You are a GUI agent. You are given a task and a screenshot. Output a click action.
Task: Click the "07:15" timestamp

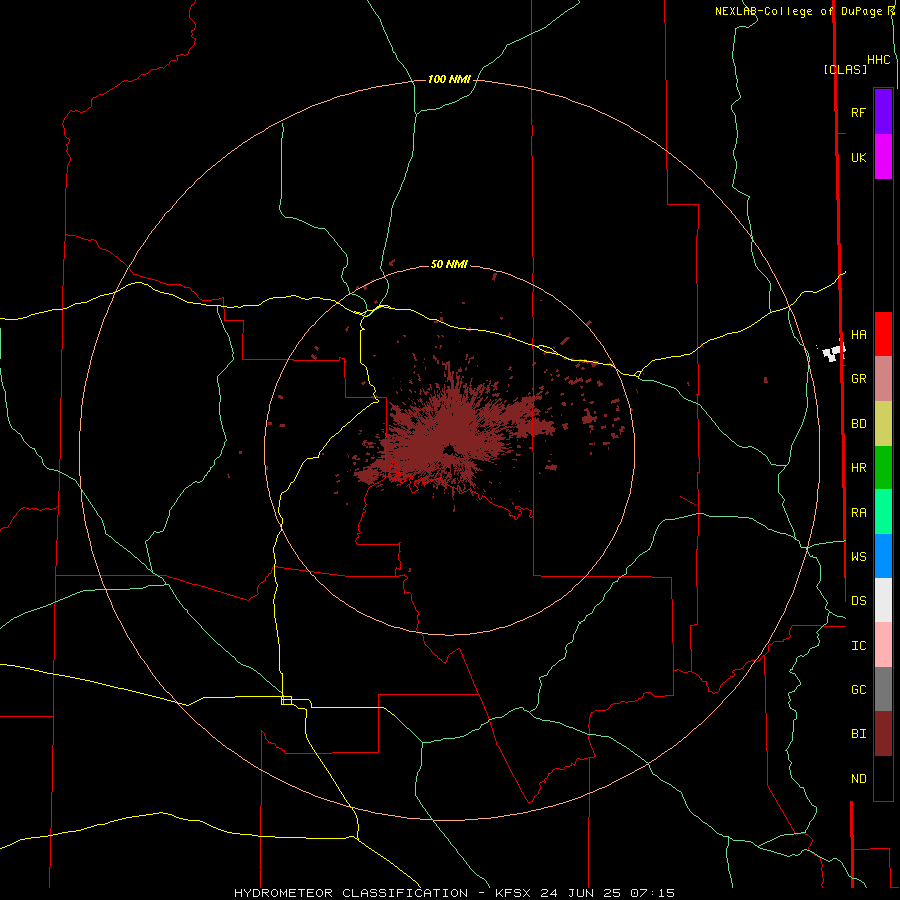pos(652,893)
